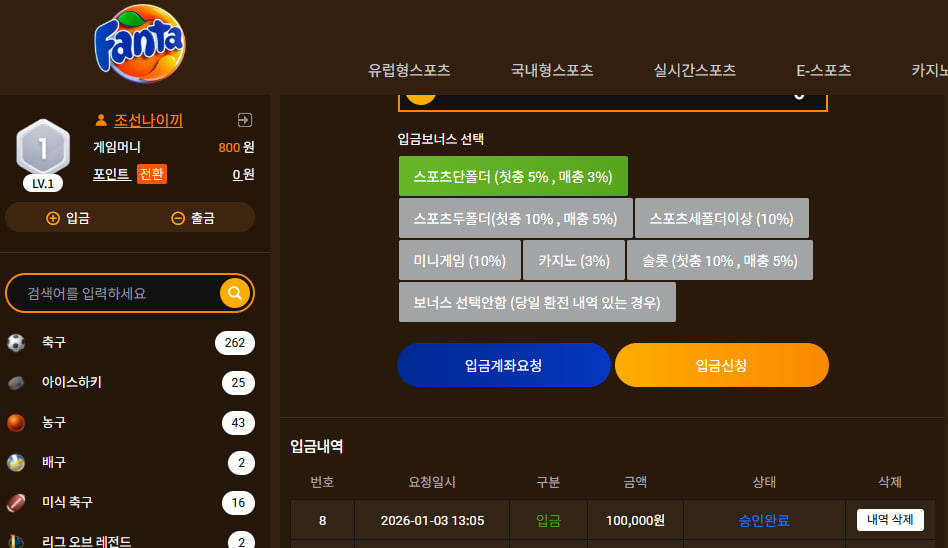Click 입금계좌요청 button
Viewport: 948px width, 548px height.
click(504, 365)
